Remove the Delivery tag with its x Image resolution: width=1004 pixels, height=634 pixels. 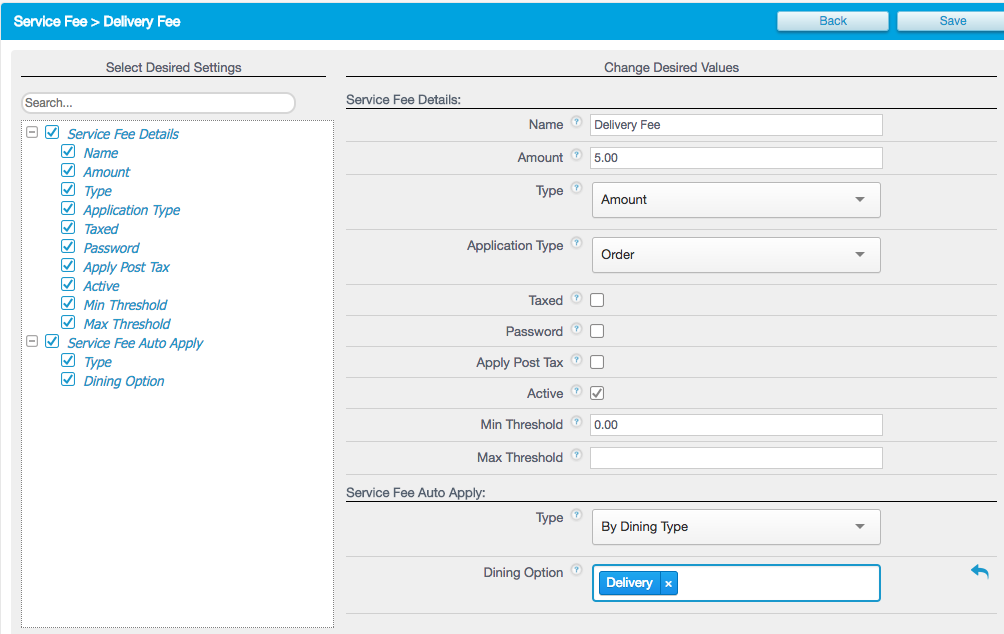(x=668, y=583)
